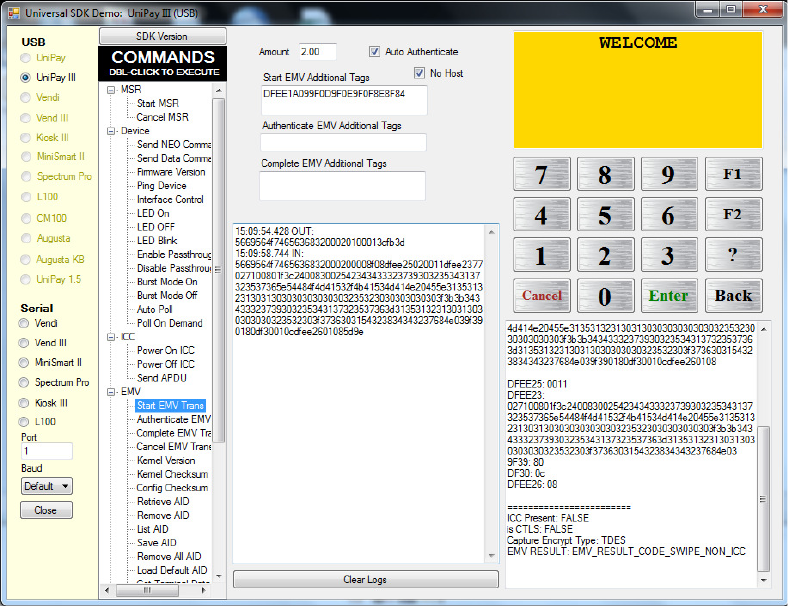Toggle the Auto Authenticate checkbox
Viewport: 788px width, 606px height.
[374, 51]
